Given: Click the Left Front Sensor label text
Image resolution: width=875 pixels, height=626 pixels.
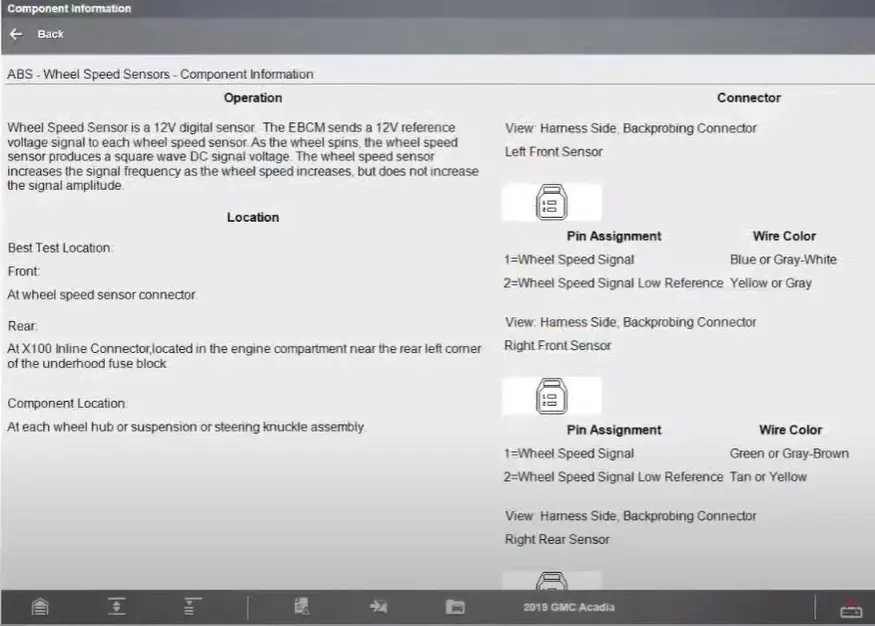Looking at the screenshot, I should click(554, 152).
